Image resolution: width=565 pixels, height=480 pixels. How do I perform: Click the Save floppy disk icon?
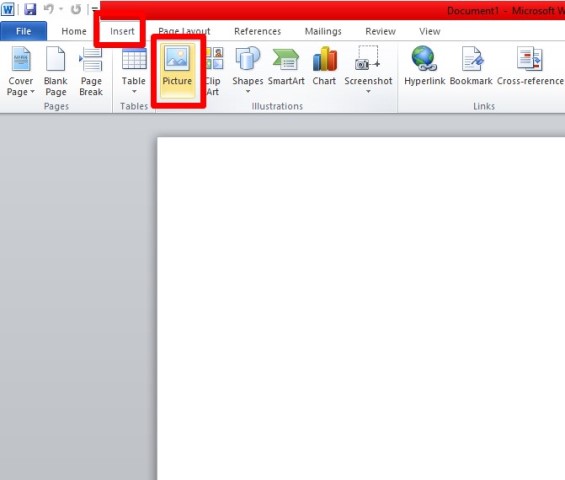(30, 9)
